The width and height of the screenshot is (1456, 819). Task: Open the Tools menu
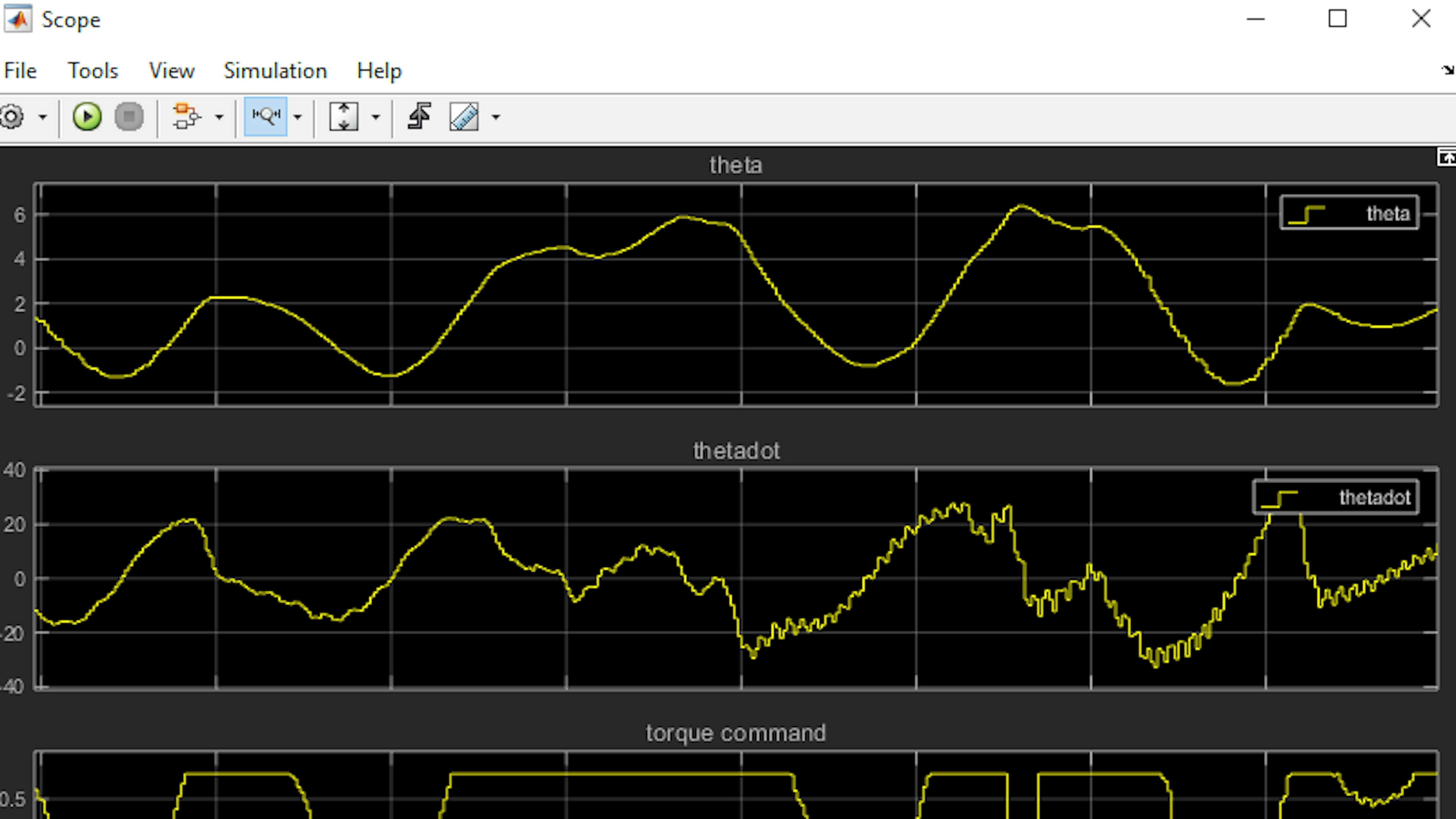pos(93,71)
